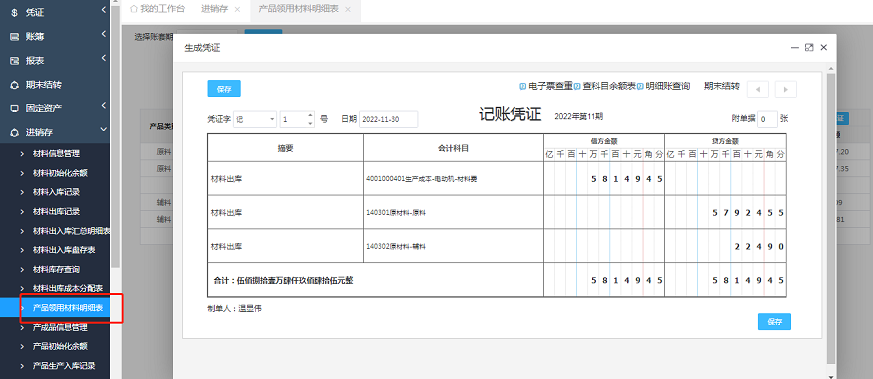This screenshot has width=873, height=379.
Task: Open 材料入库记录 in sidebar
Action: click(x=56, y=193)
